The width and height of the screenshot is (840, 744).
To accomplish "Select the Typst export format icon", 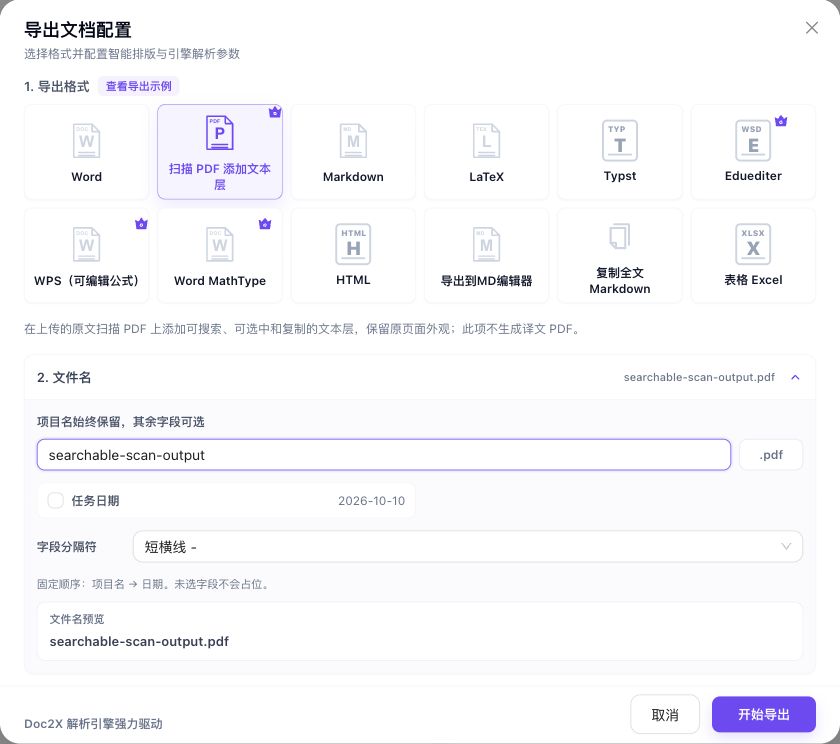I will tap(620, 140).
